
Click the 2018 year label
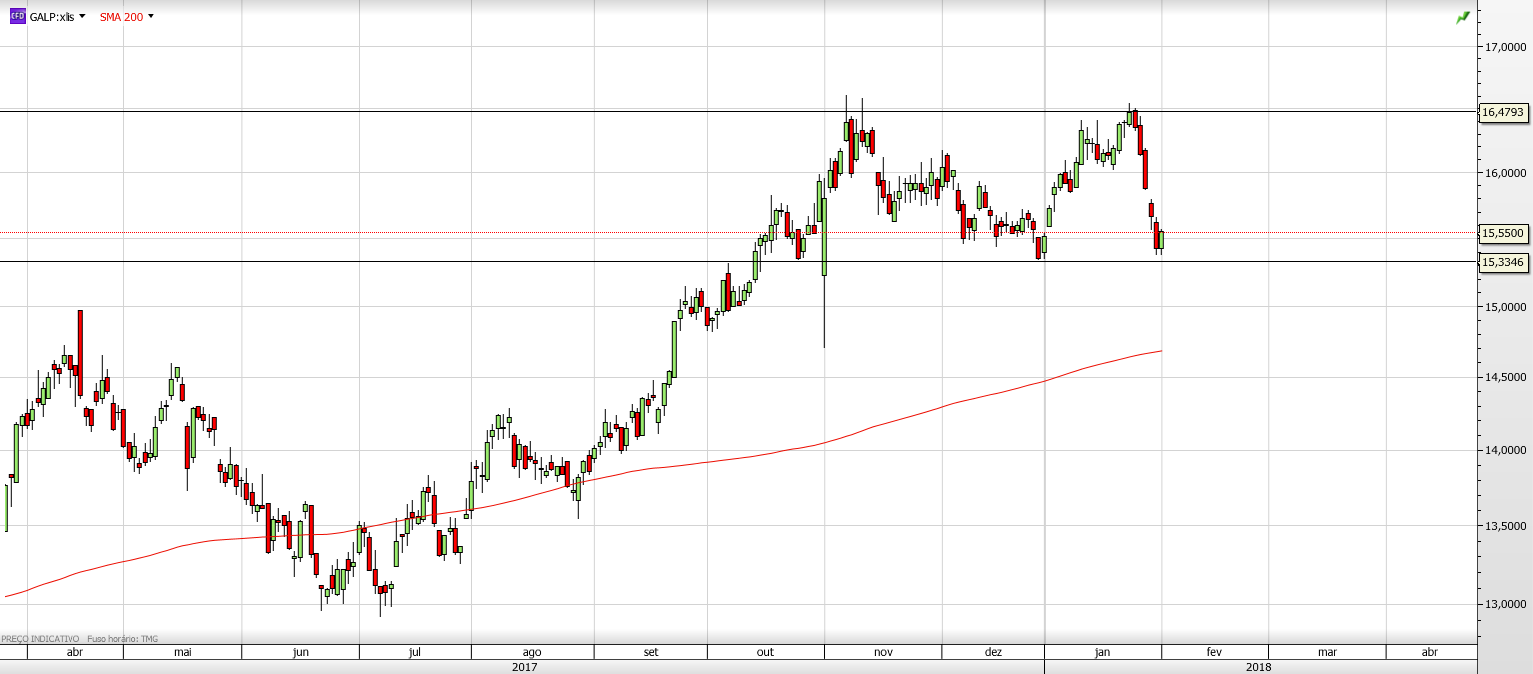click(1259, 667)
